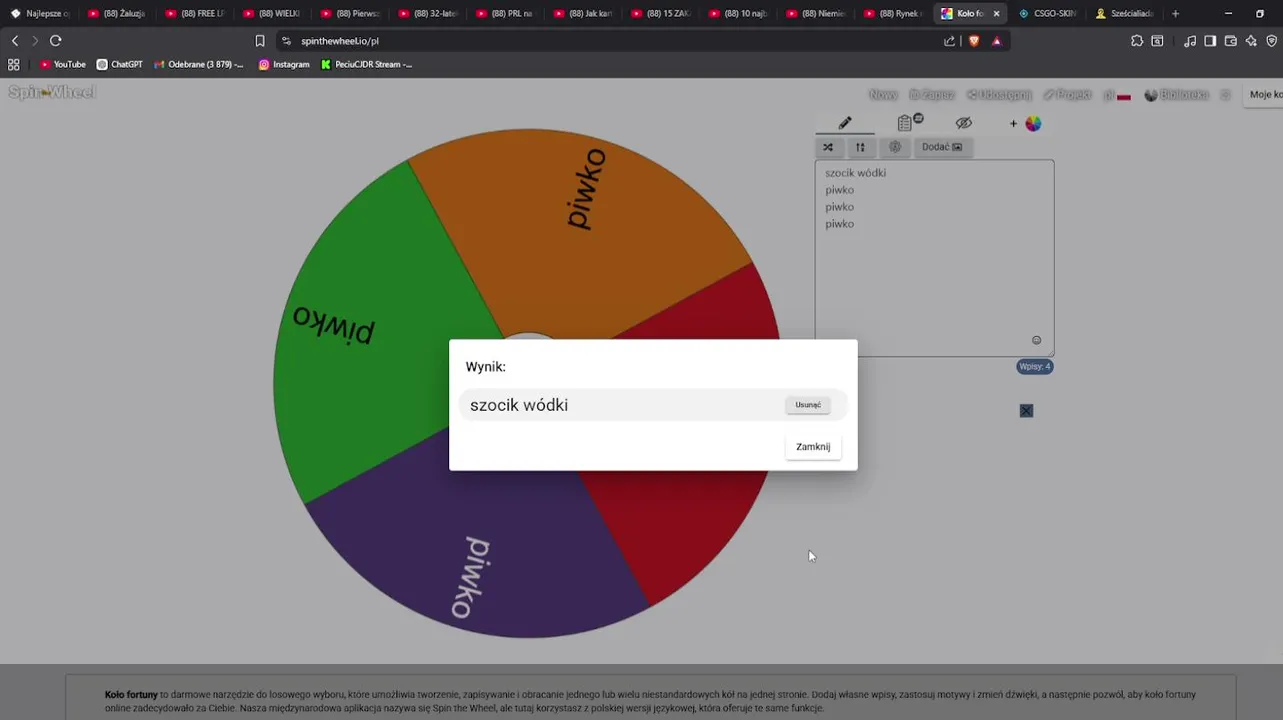This screenshot has height=720, width=1283.
Task: Shuffle the wheel entries
Action: coord(828,147)
